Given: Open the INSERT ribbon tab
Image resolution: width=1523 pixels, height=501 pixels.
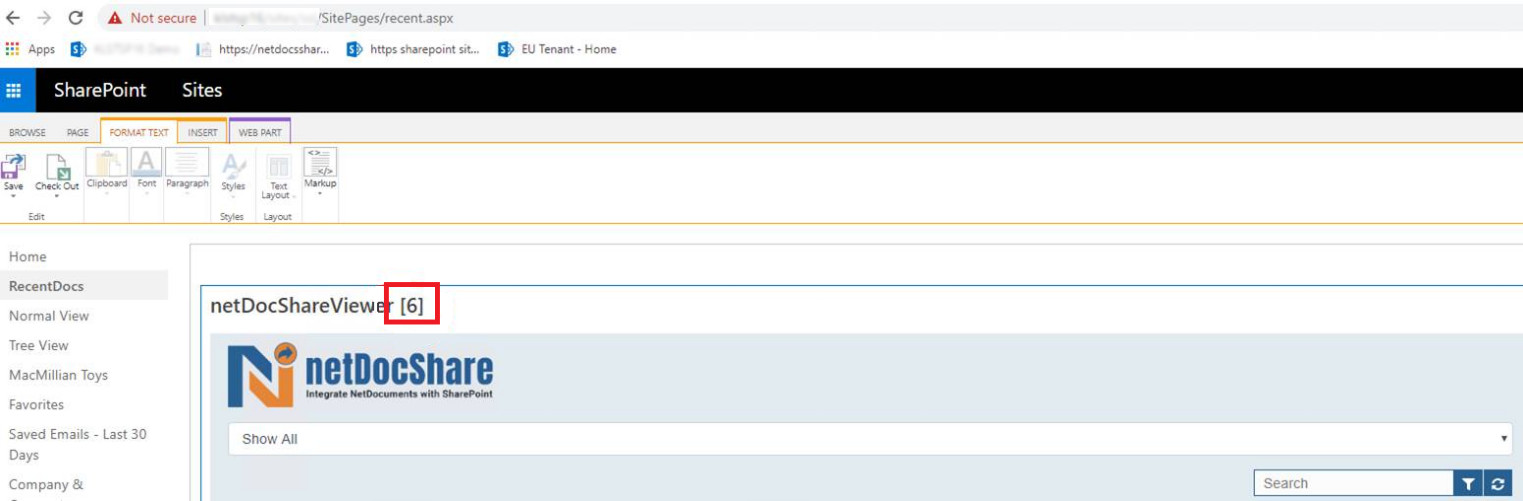Looking at the screenshot, I should 203,132.
